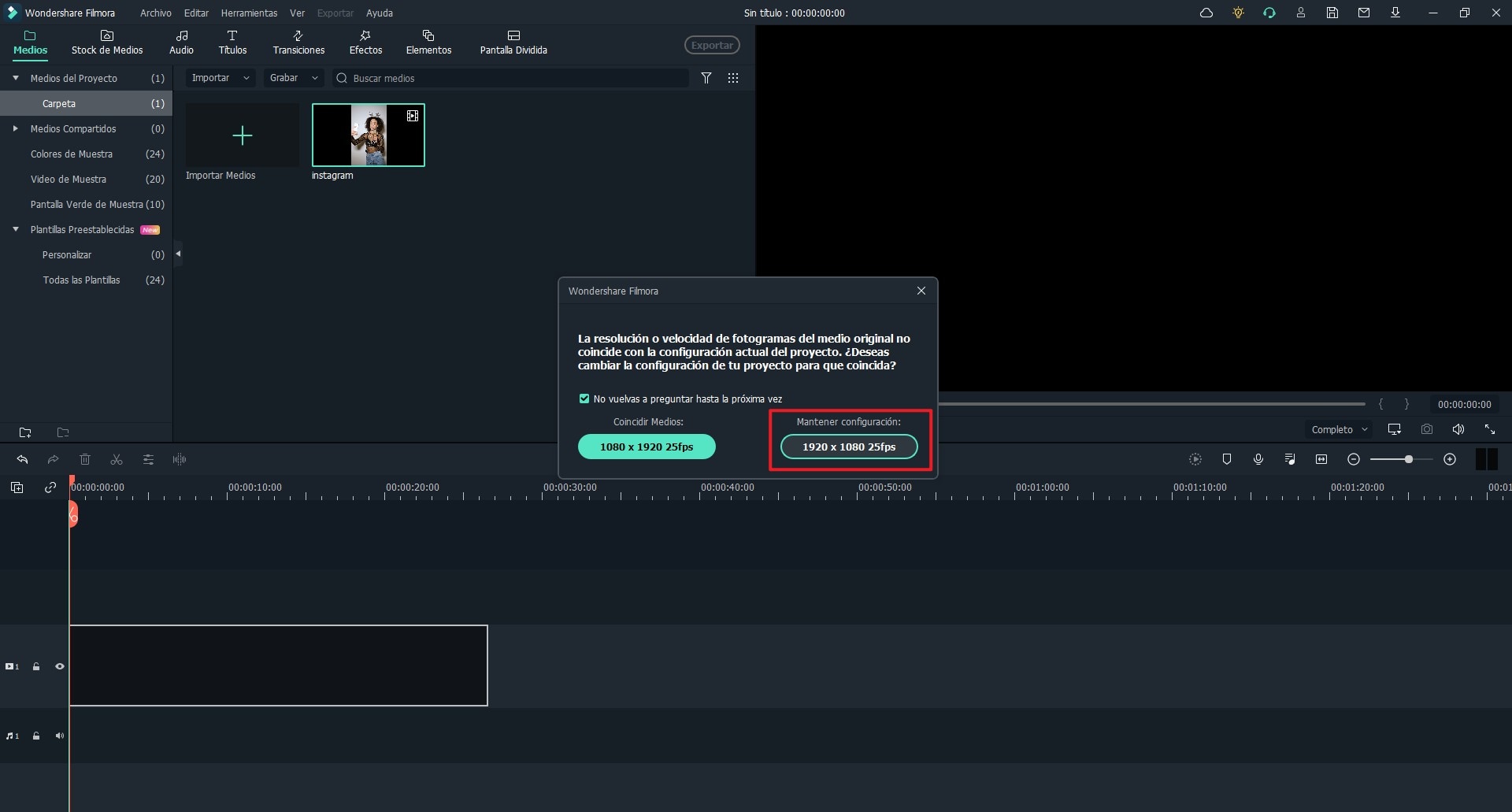The height and width of the screenshot is (812, 1512).
Task: Click the filter funnel icon in media panel
Action: coord(706,78)
